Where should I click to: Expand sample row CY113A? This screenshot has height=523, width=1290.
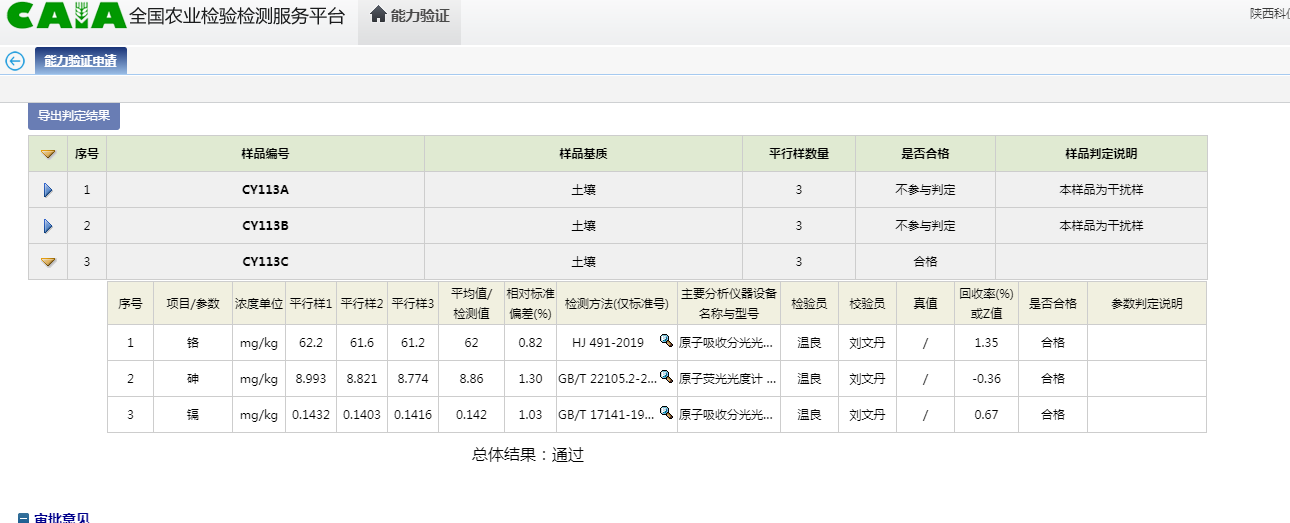click(x=48, y=190)
